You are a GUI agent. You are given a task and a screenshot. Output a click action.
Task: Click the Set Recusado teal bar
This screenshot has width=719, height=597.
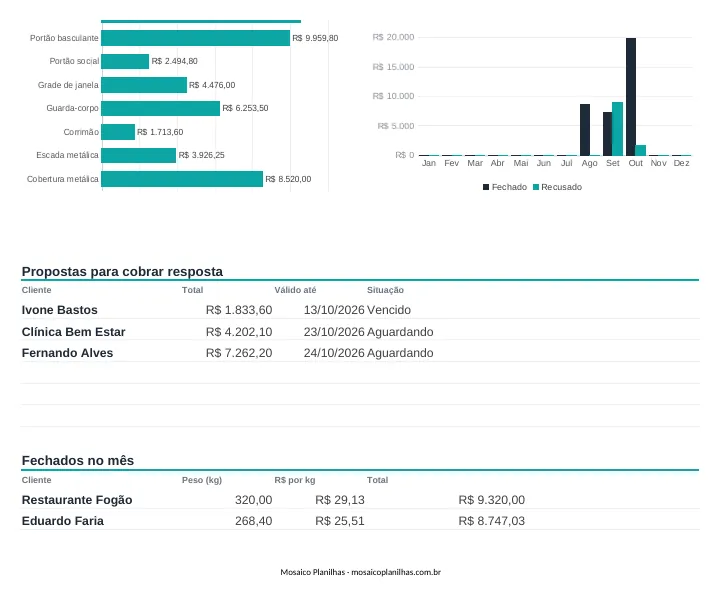tap(617, 129)
